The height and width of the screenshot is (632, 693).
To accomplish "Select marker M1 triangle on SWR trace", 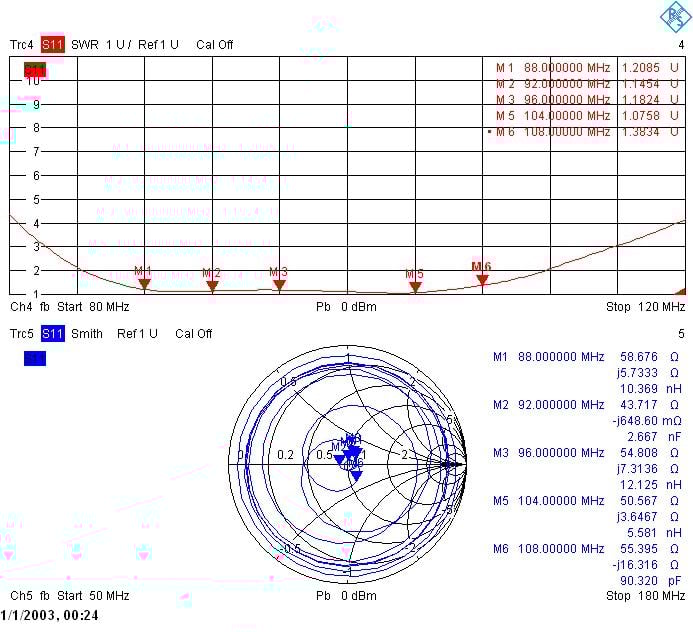I will click(144, 284).
